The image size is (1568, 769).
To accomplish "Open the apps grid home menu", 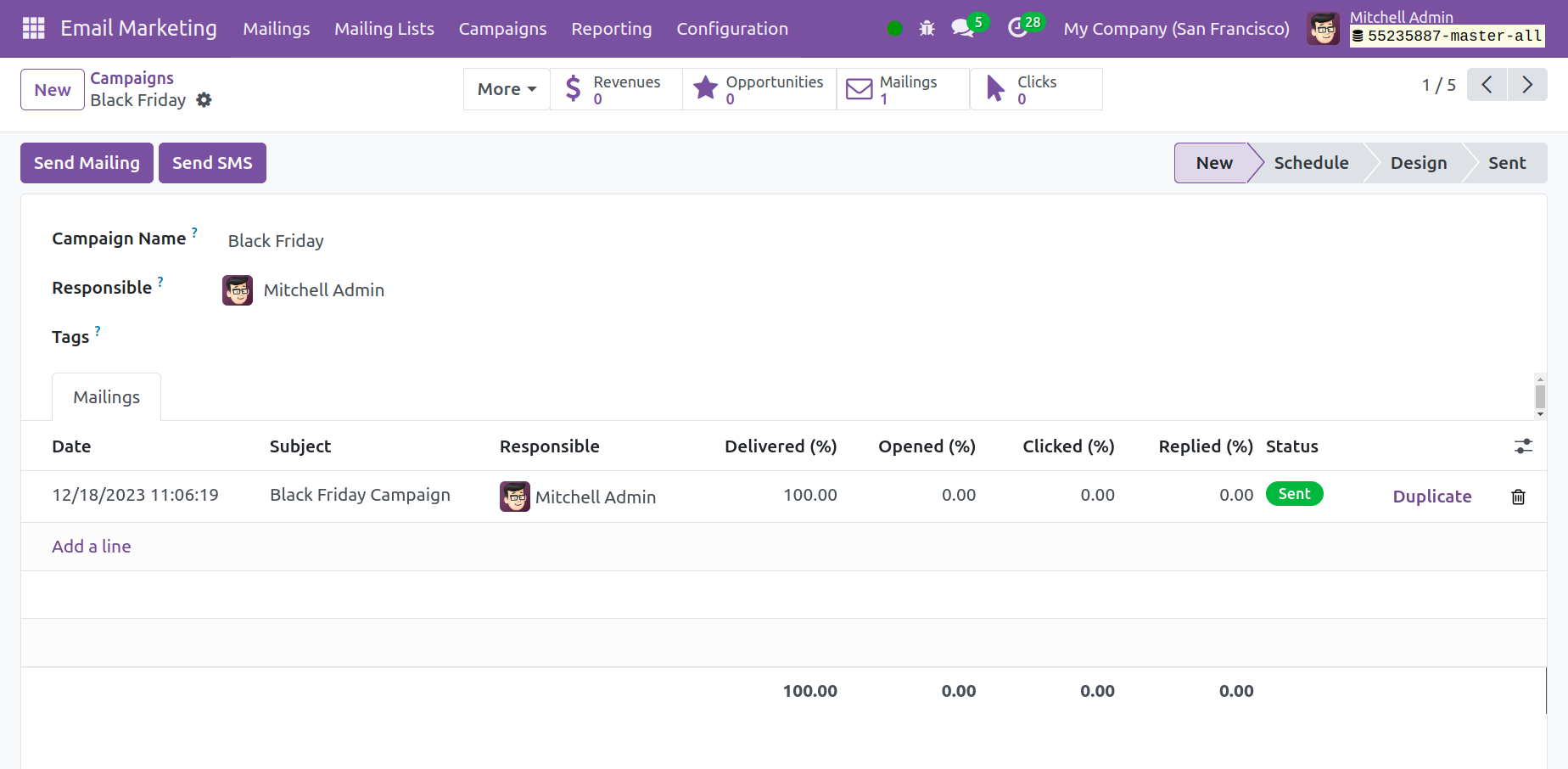I will [33, 28].
